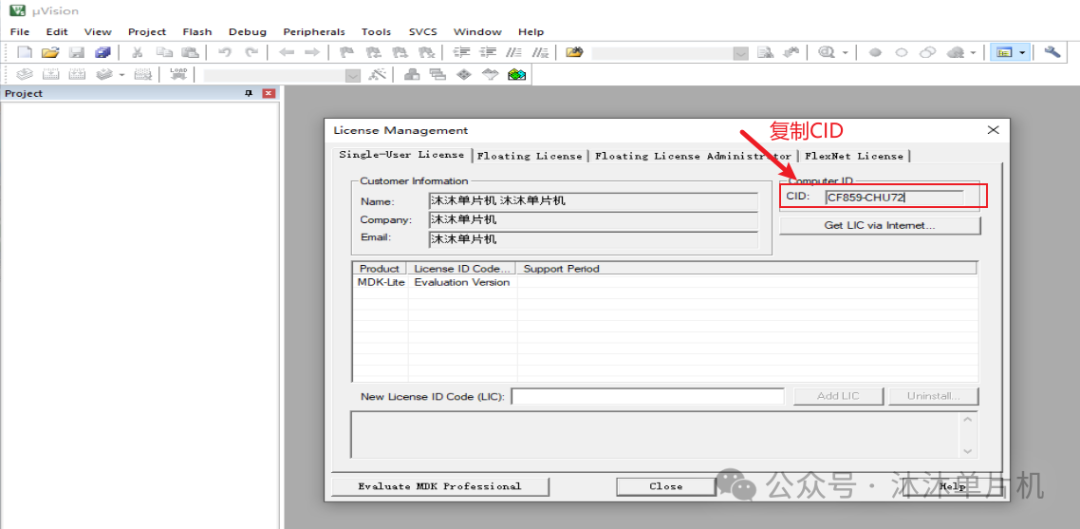Image resolution: width=1080 pixels, height=529 pixels.
Task: Click the Save All toolbar icon
Action: (103, 52)
